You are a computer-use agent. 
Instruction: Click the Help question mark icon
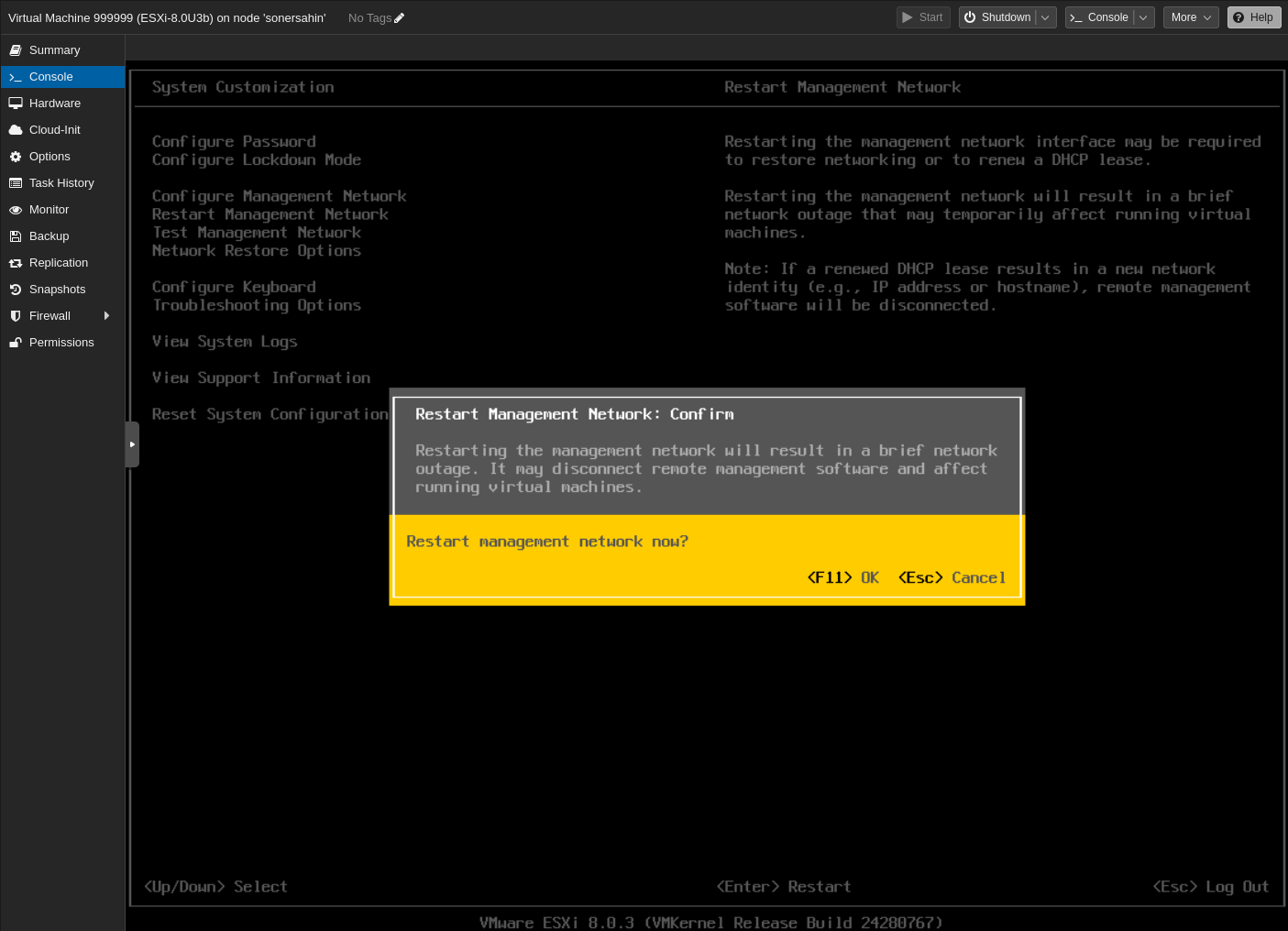pos(1239,16)
